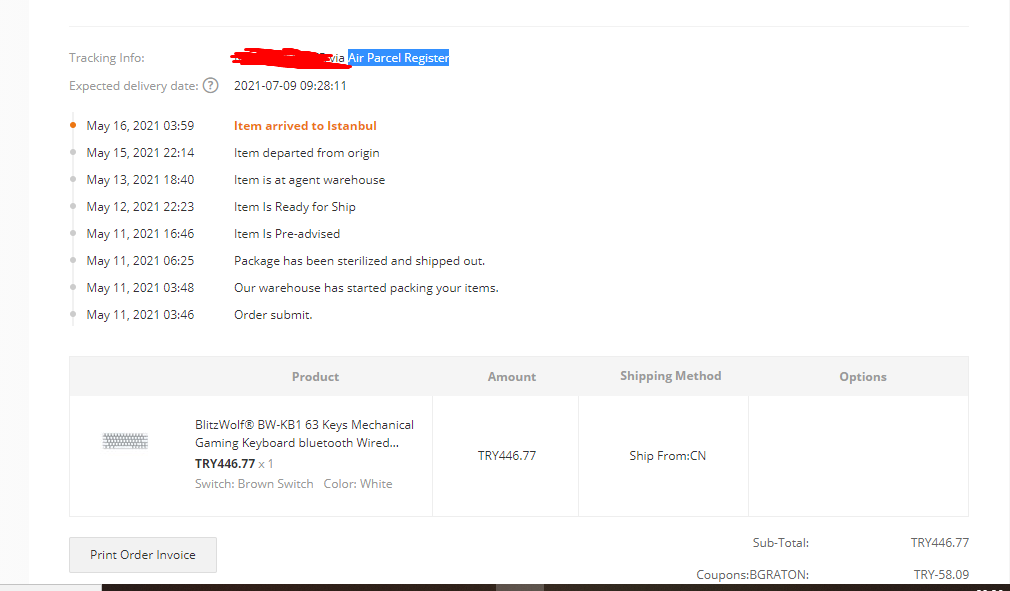Click 'Item is at agent warehouse' entry
The width and height of the screenshot is (1010, 591).
pyautogui.click(x=309, y=180)
